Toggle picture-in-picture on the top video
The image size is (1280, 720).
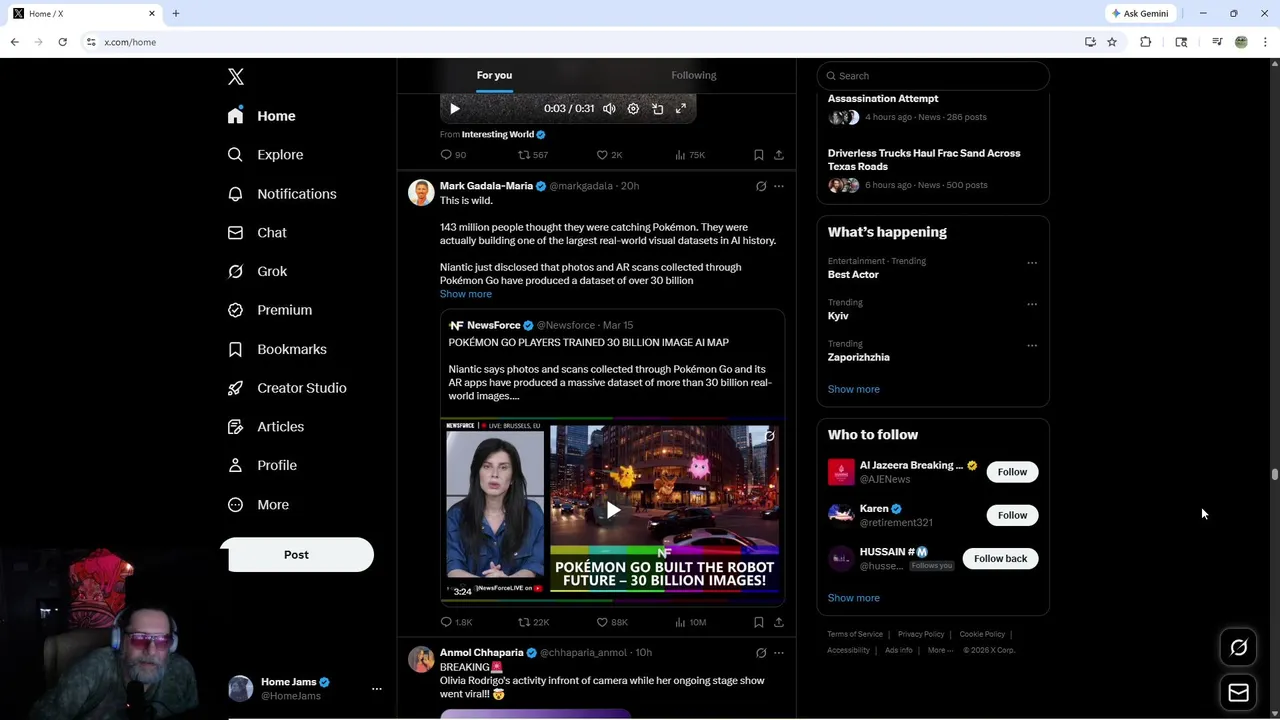[657, 109]
